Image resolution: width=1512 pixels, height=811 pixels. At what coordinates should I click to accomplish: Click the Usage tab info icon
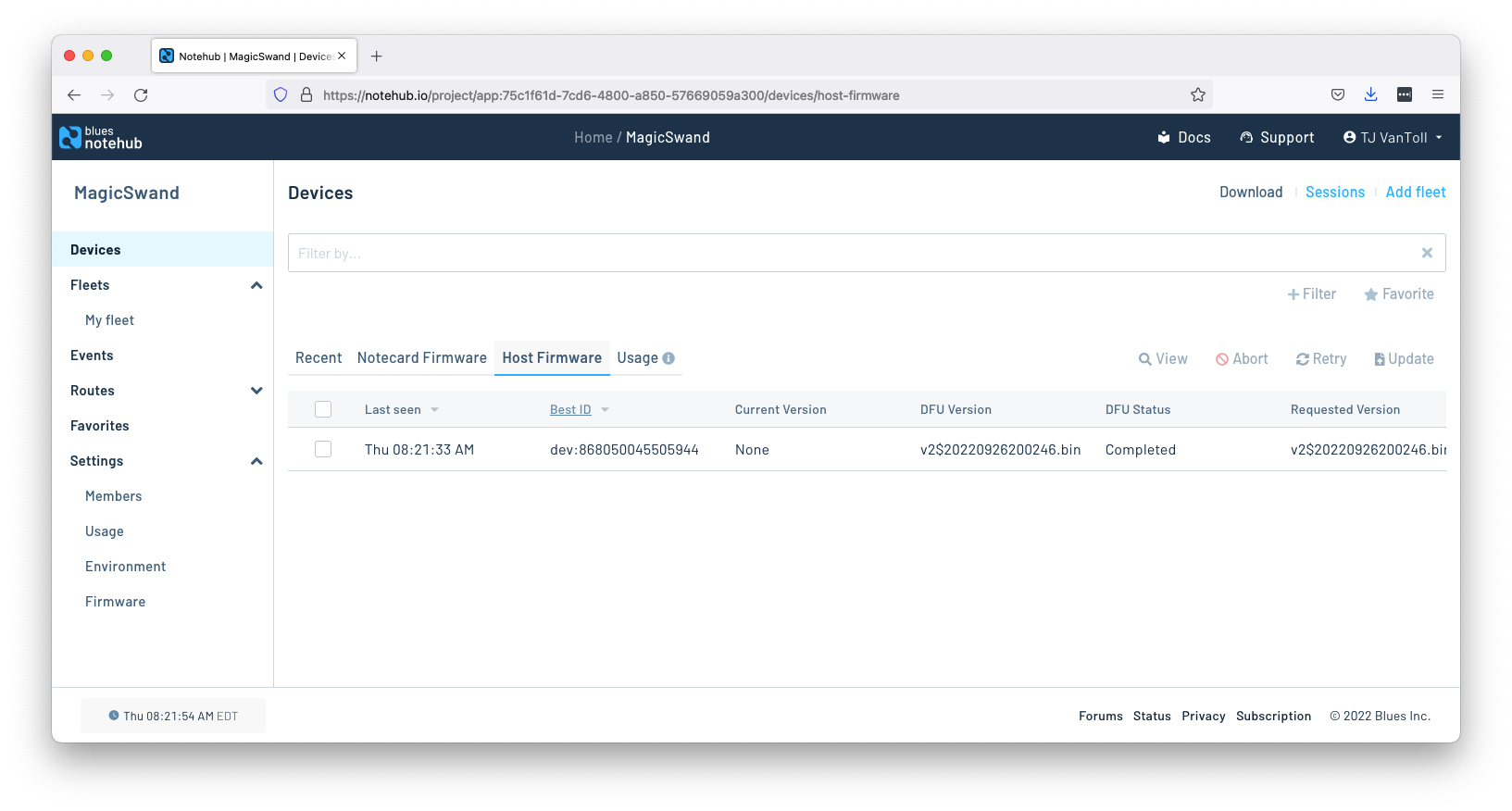669,358
